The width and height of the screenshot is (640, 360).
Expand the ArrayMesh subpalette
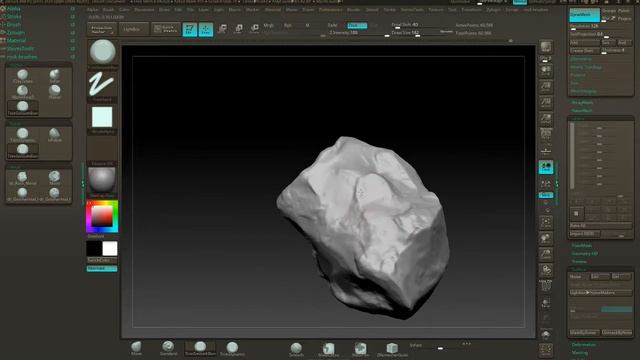[582, 102]
